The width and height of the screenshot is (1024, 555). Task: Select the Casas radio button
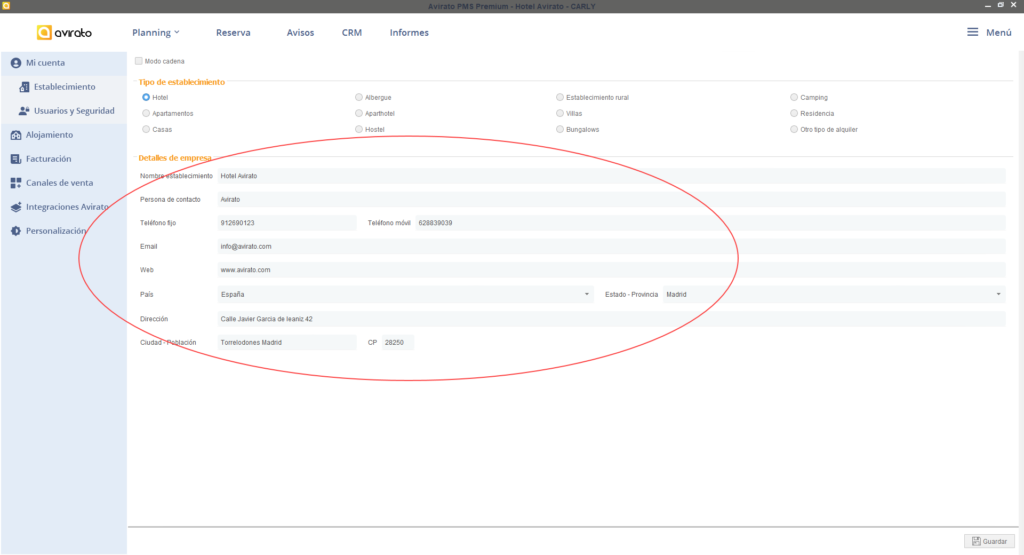click(x=146, y=129)
